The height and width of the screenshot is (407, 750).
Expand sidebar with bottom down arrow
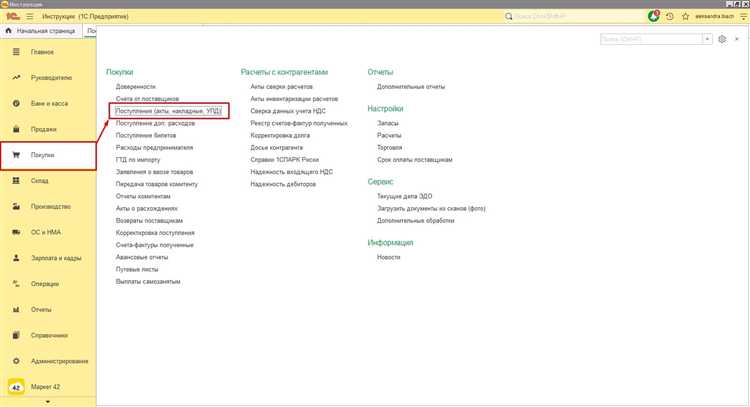pyautogui.click(x=48, y=402)
